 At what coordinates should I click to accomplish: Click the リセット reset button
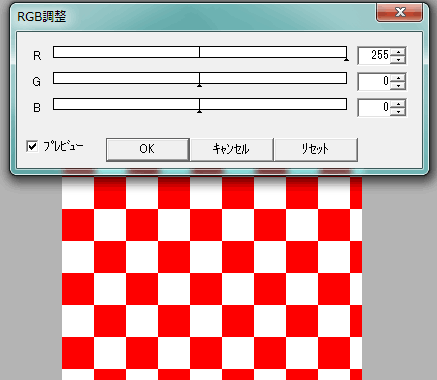point(316,150)
